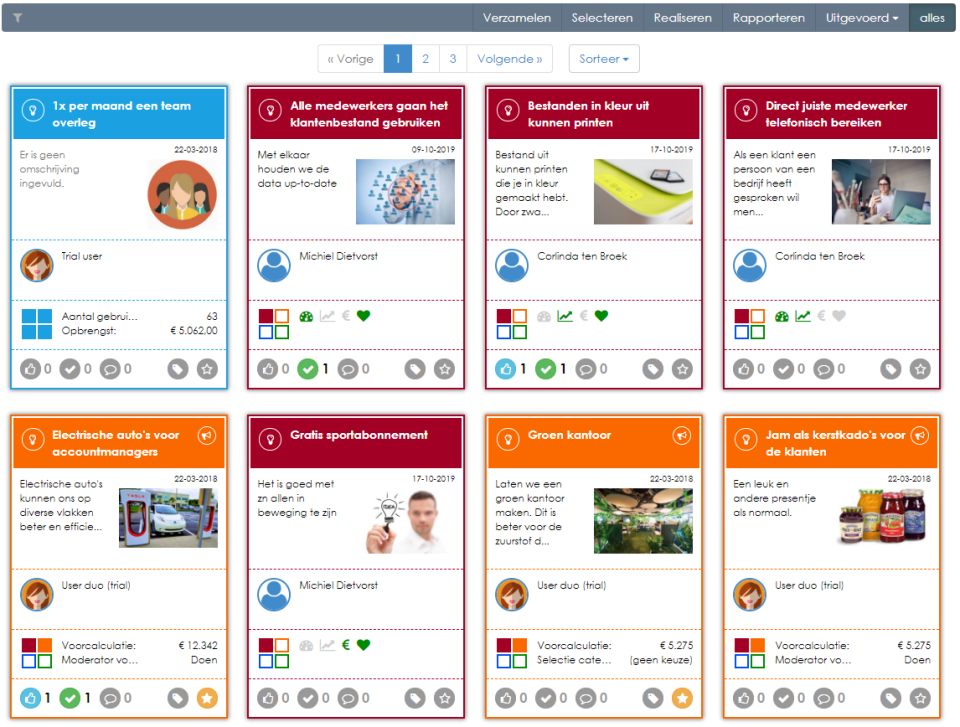Select the Realiseren menu item
960x727 pixels.
pyautogui.click(x=682, y=17)
